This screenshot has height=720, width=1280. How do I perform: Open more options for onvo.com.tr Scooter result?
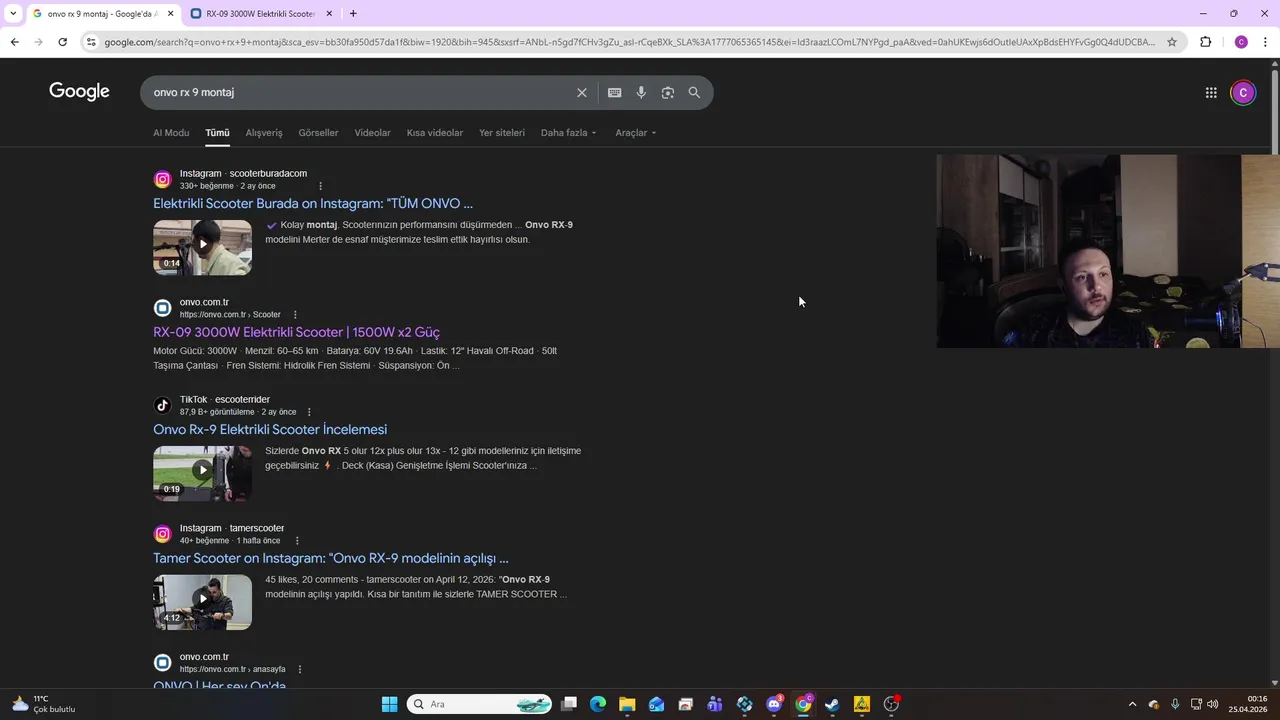pos(295,315)
